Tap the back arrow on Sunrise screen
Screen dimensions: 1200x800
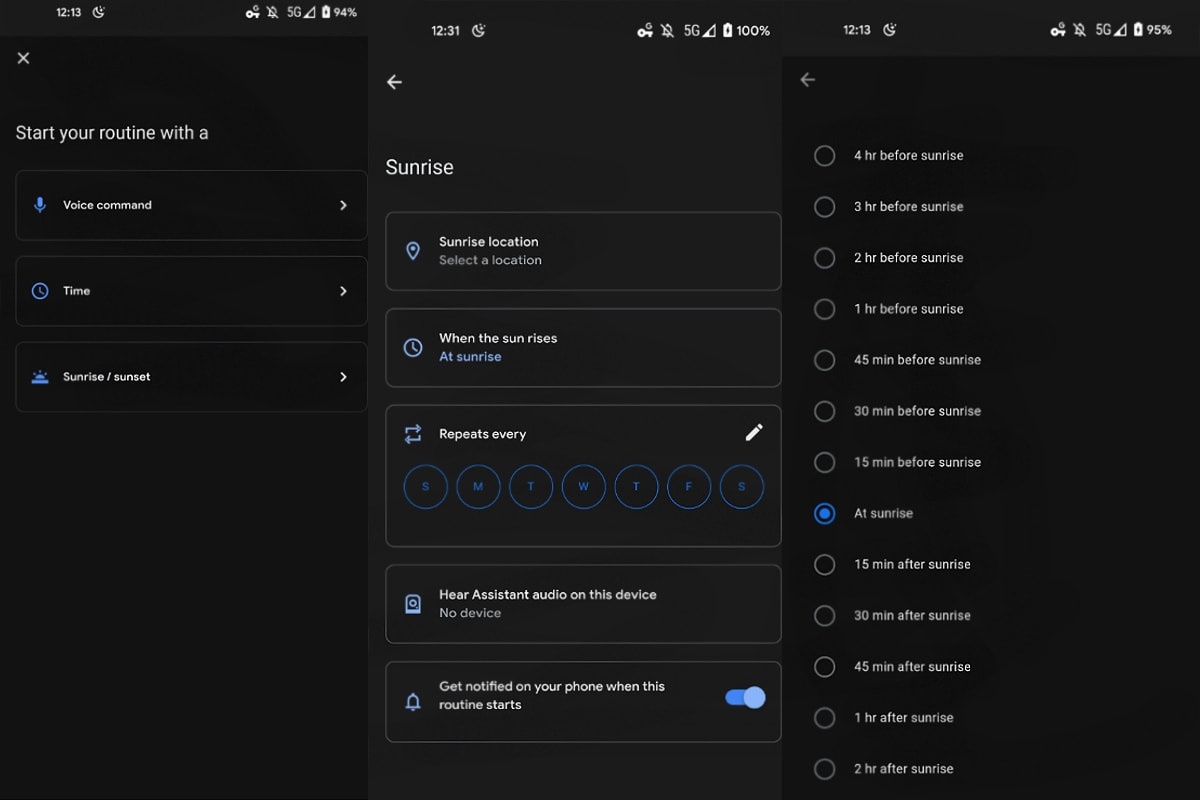(x=395, y=82)
